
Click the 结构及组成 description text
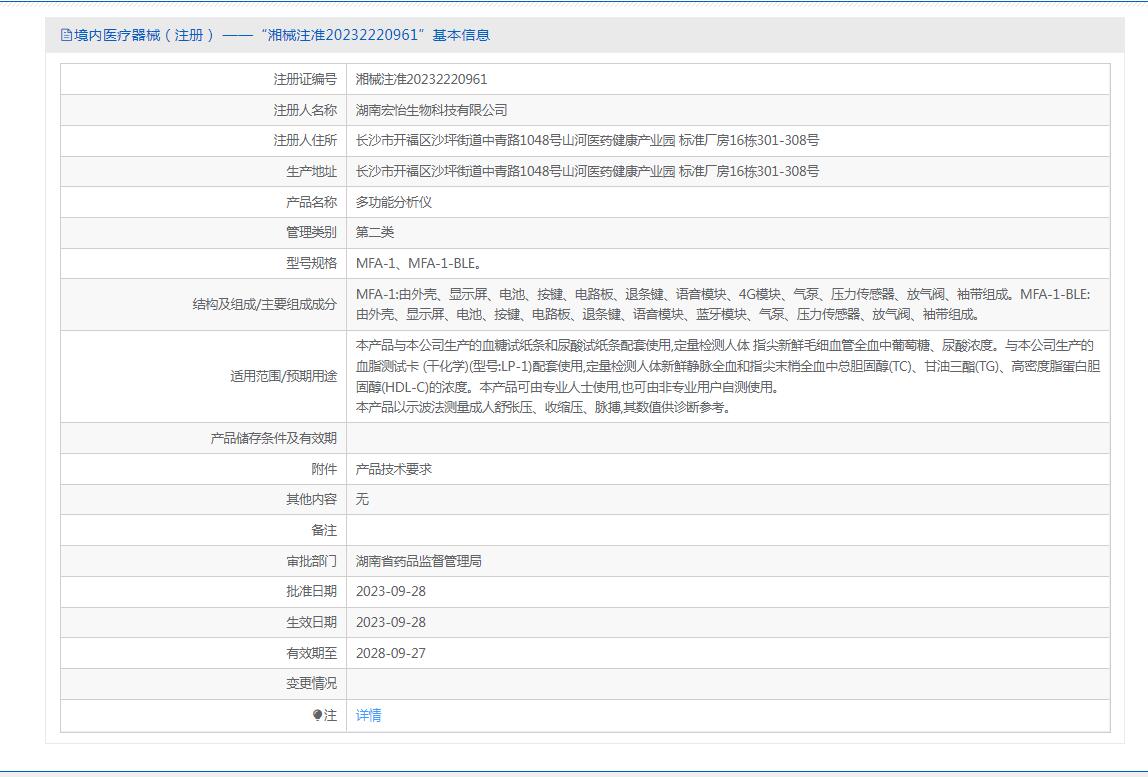pyautogui.click(x=722, y=304)
